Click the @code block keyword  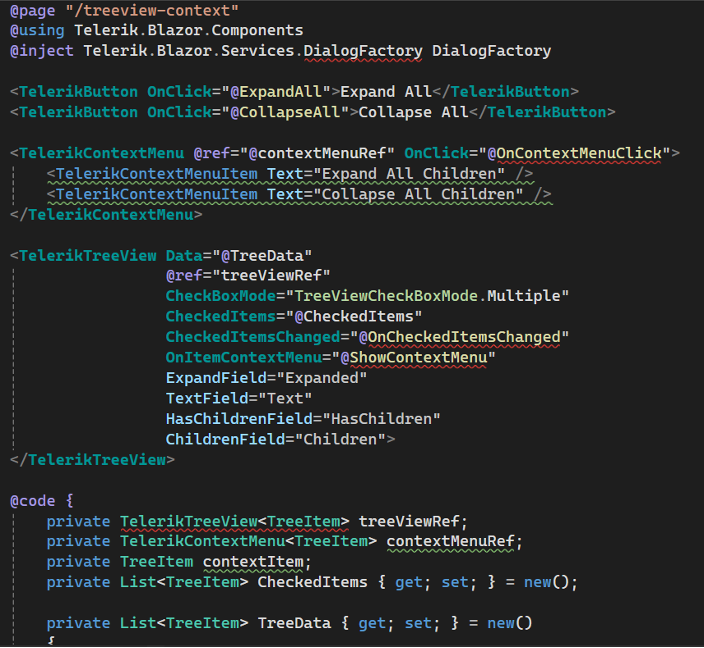pos(32,501)
